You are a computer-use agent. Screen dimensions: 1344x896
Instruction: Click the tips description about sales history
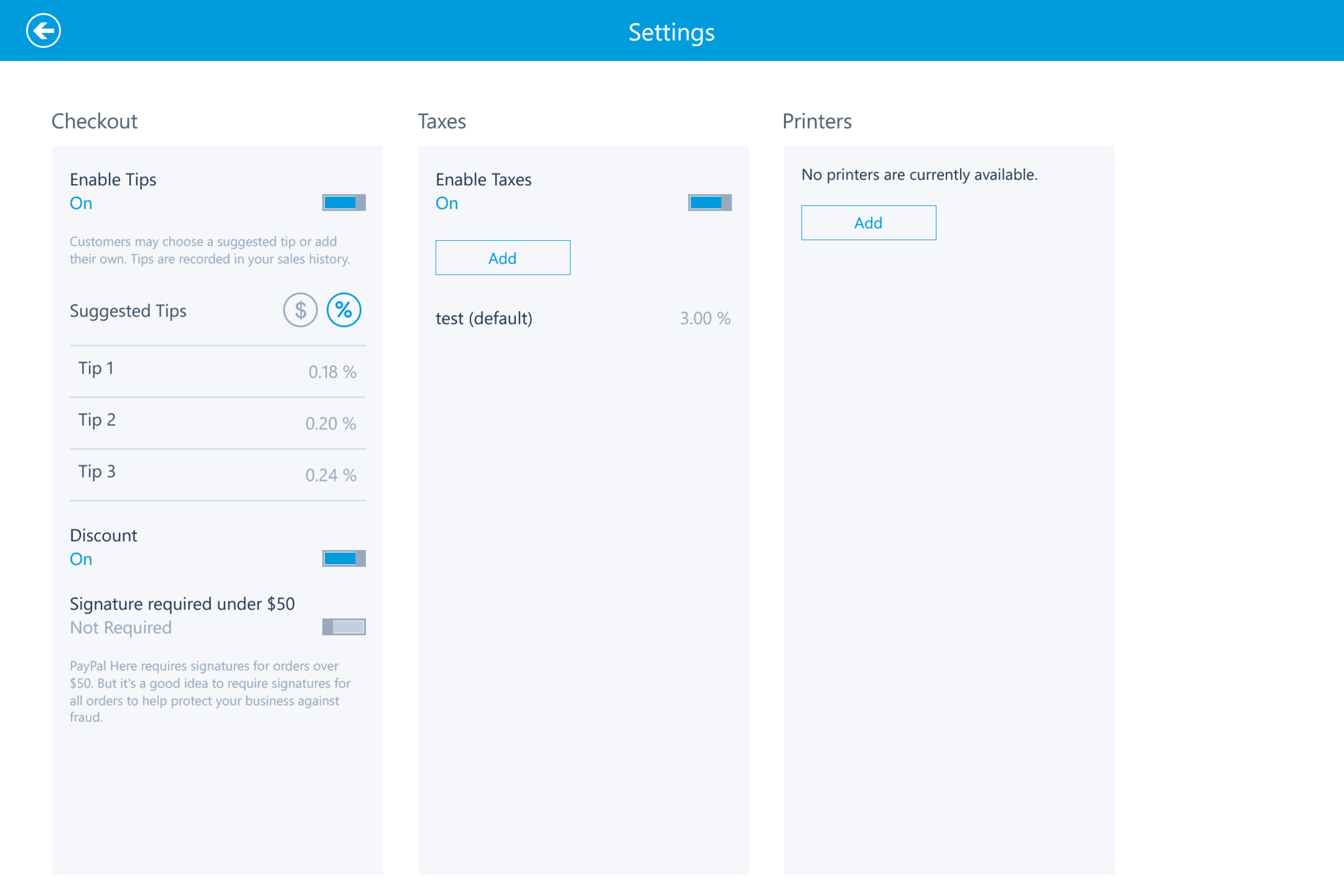(x=210, y=250)
